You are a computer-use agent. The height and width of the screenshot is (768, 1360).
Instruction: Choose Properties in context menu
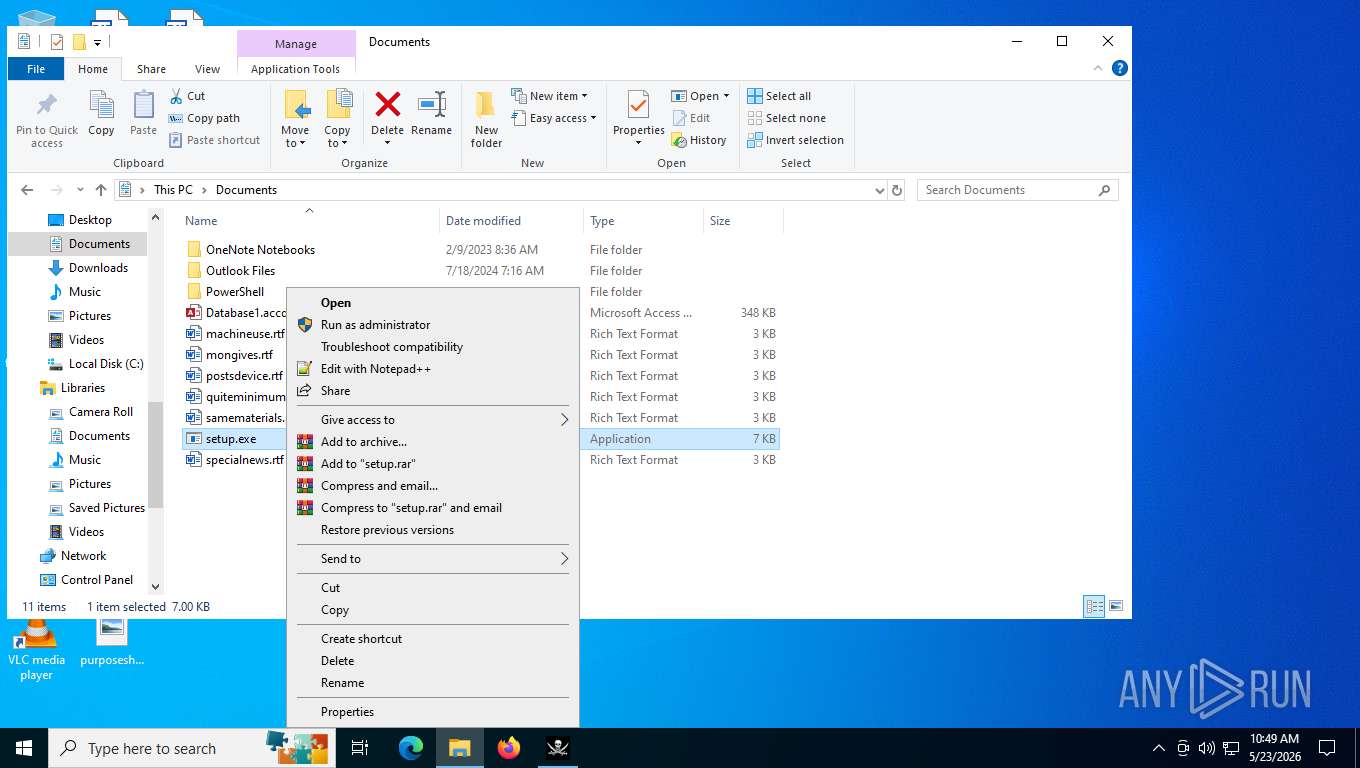pos(433,712)
